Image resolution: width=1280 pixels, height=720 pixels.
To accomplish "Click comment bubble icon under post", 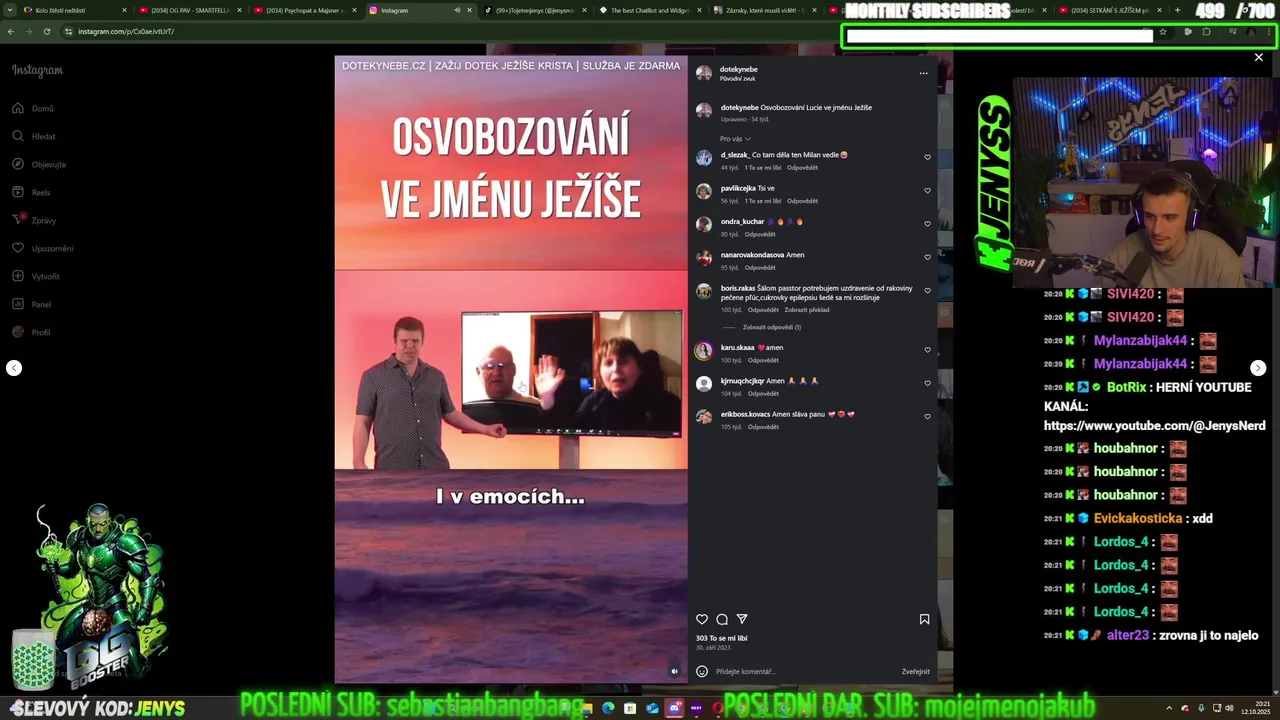I will pos(722,619).
